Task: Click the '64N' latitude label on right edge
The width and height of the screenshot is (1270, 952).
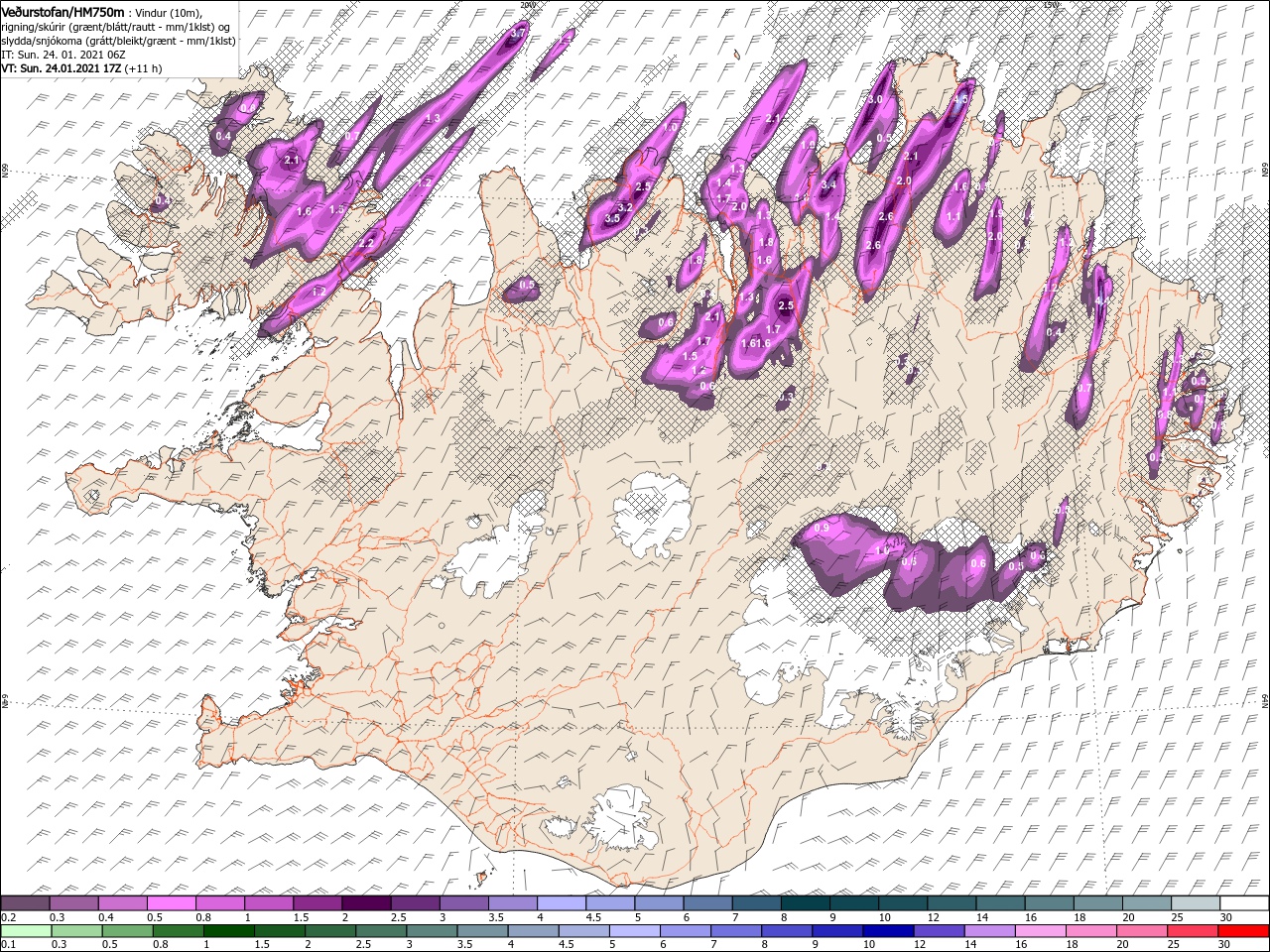Action: (1265, 699)
